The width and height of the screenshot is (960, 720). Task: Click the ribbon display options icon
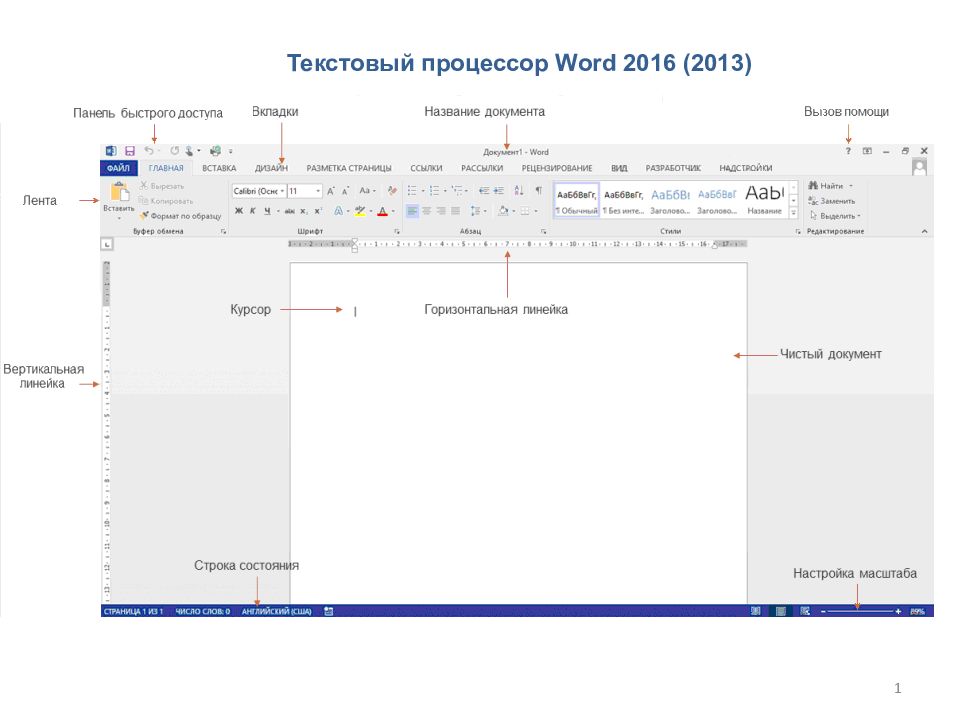tap(868, 151)
